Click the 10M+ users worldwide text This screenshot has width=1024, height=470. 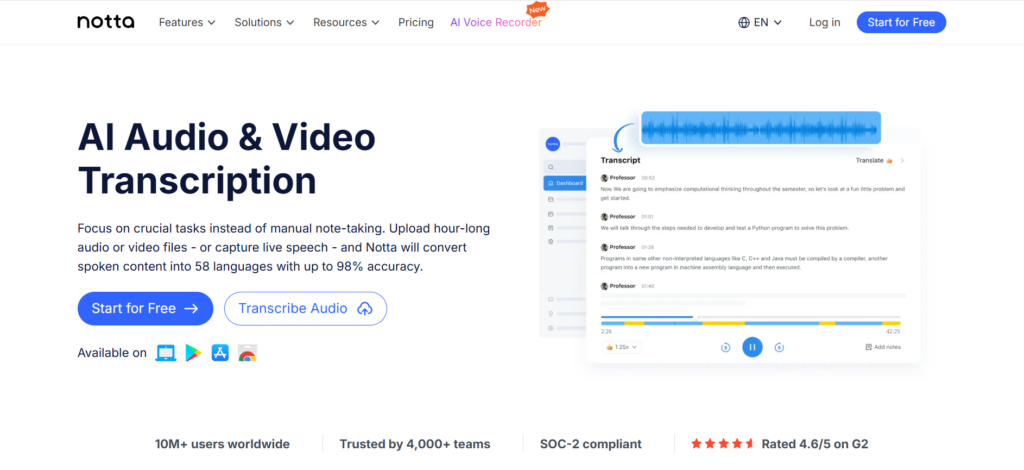click(222, 444)
